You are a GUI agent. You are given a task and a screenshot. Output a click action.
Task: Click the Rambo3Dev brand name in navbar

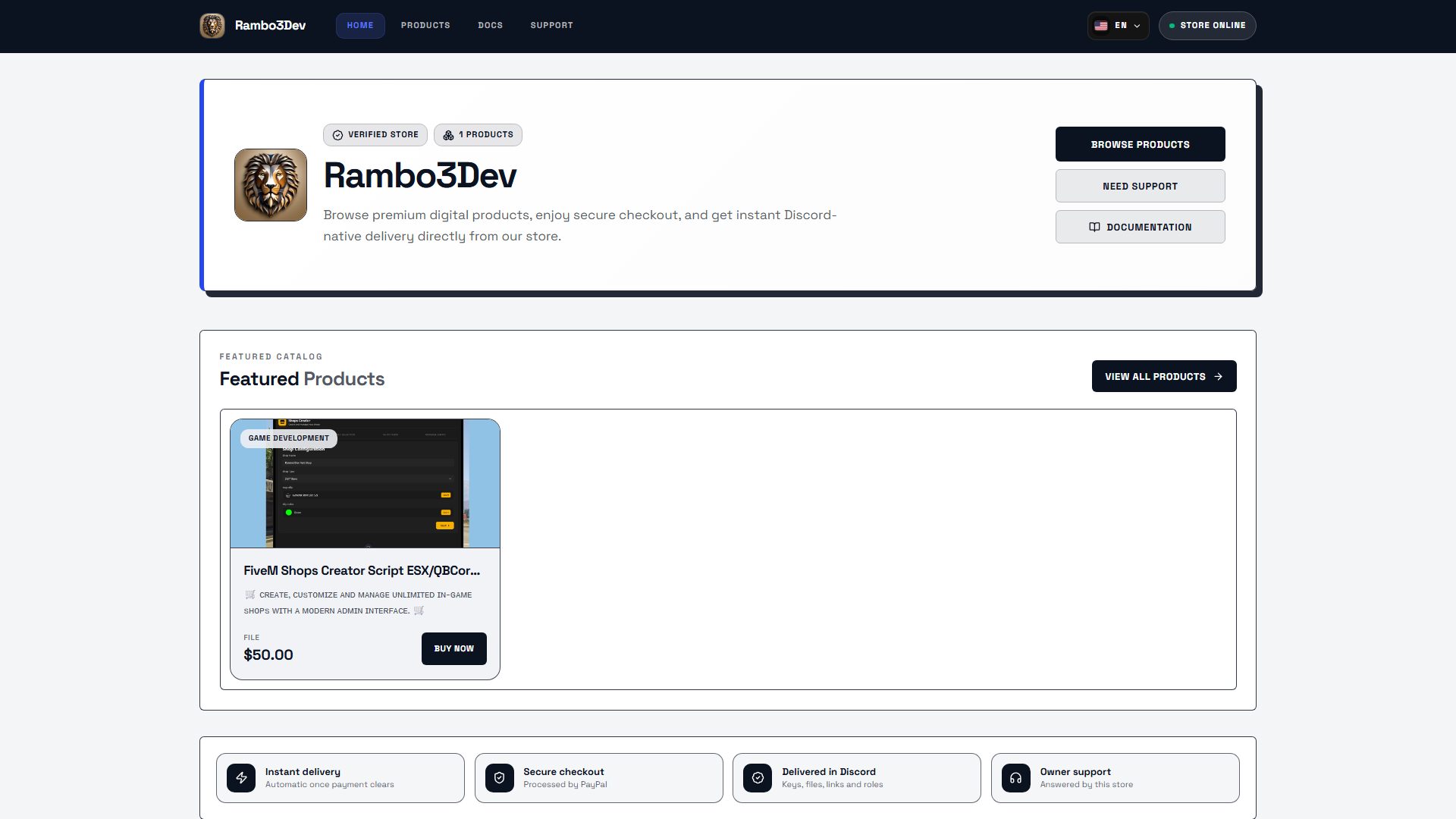tap(270, 26)
